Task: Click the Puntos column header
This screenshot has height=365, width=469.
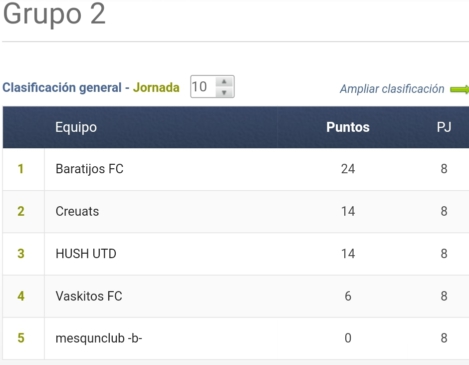Action: click(x=348, y=127)
